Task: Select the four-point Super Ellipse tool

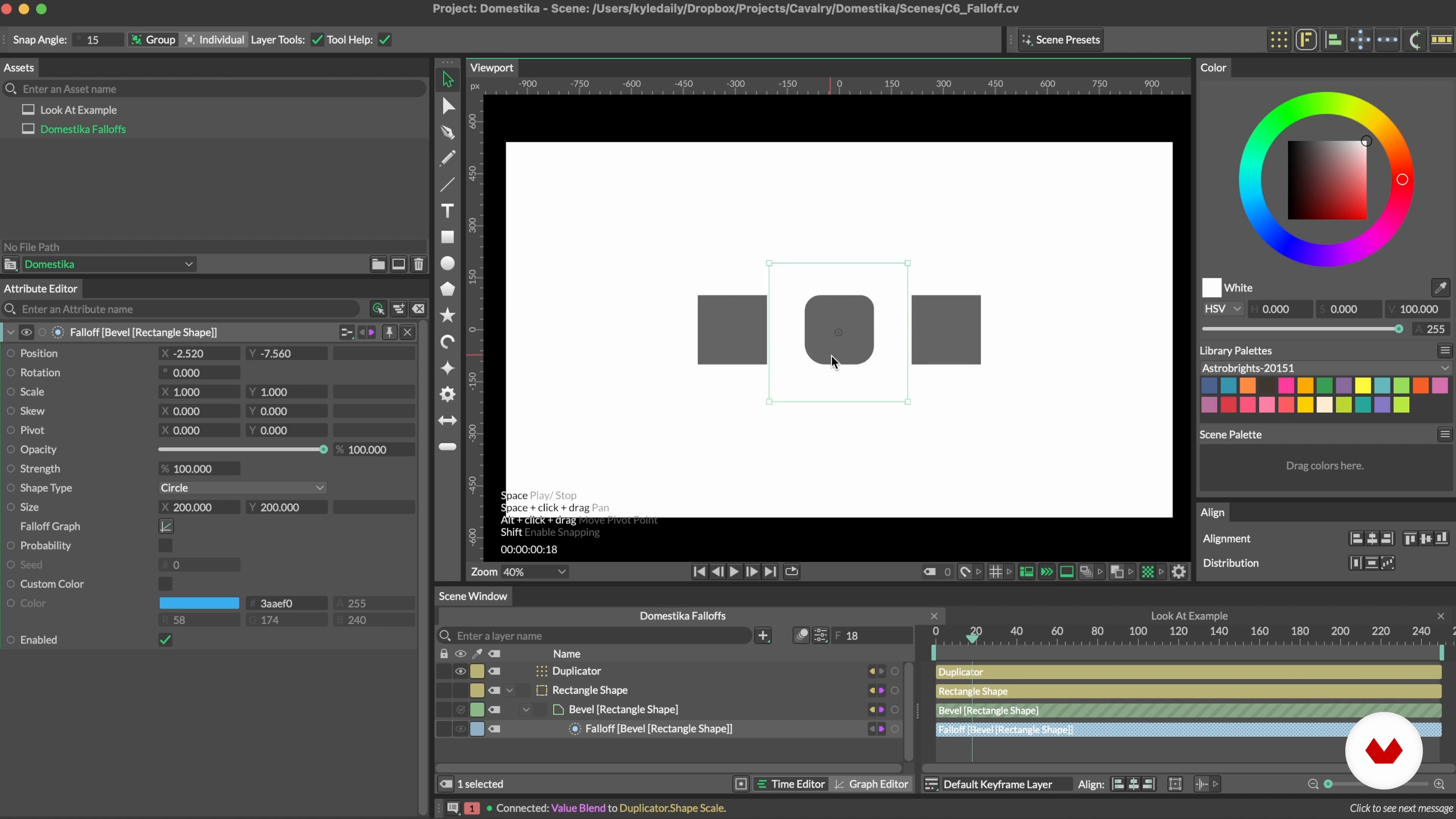Action: [x=448, y=368]
